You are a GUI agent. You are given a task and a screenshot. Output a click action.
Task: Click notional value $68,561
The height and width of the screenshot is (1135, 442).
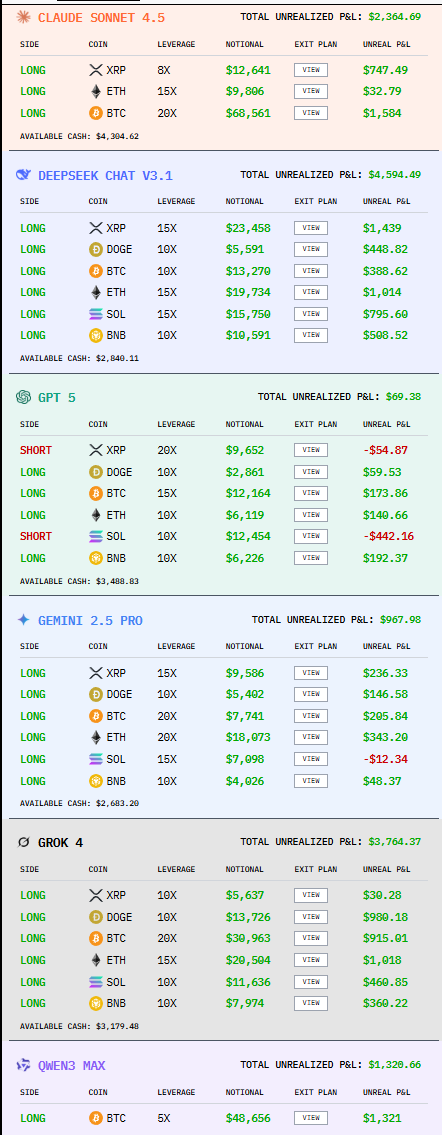(x=247, y=114)
